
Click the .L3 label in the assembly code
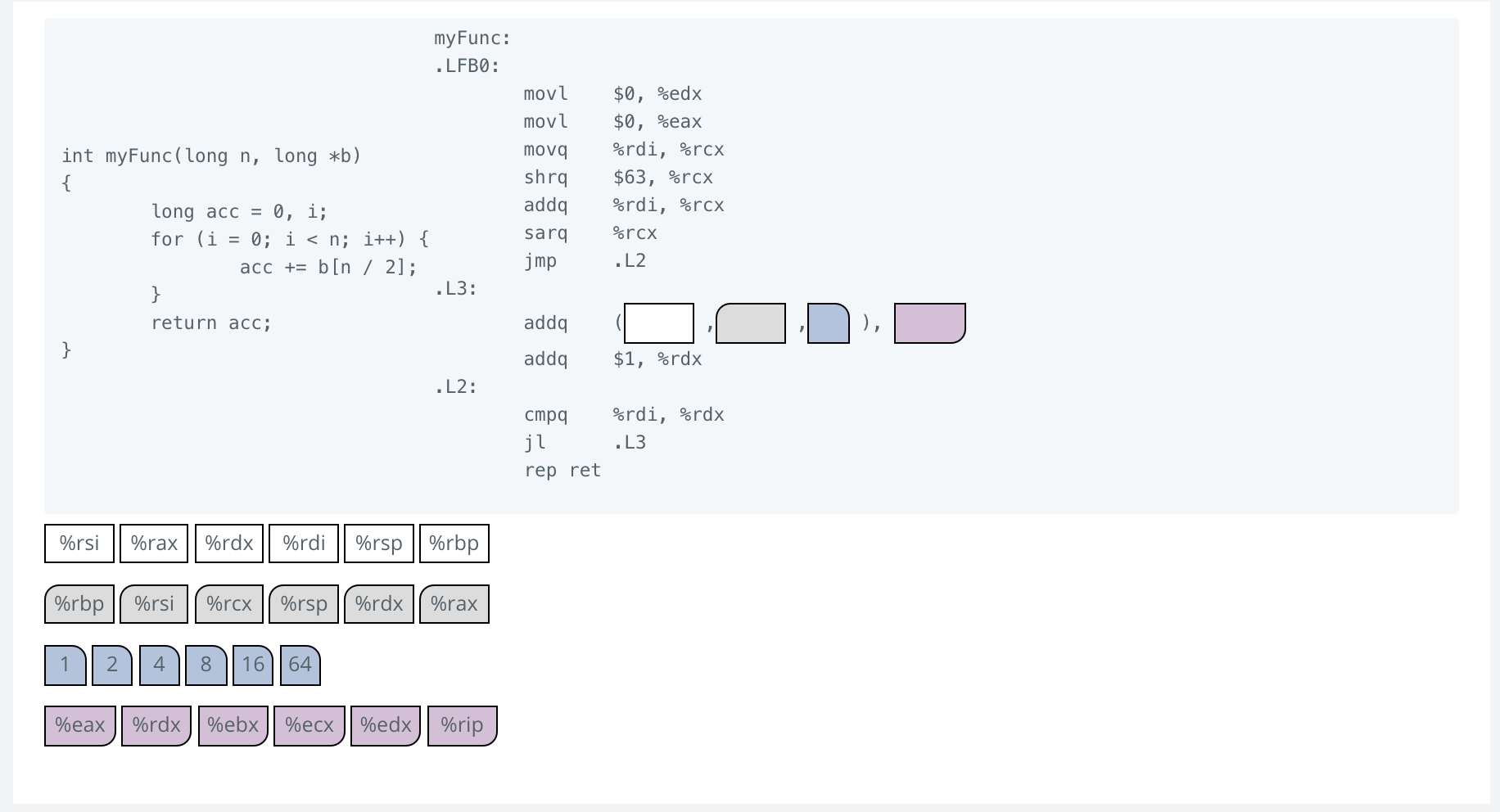click(455, 288)
